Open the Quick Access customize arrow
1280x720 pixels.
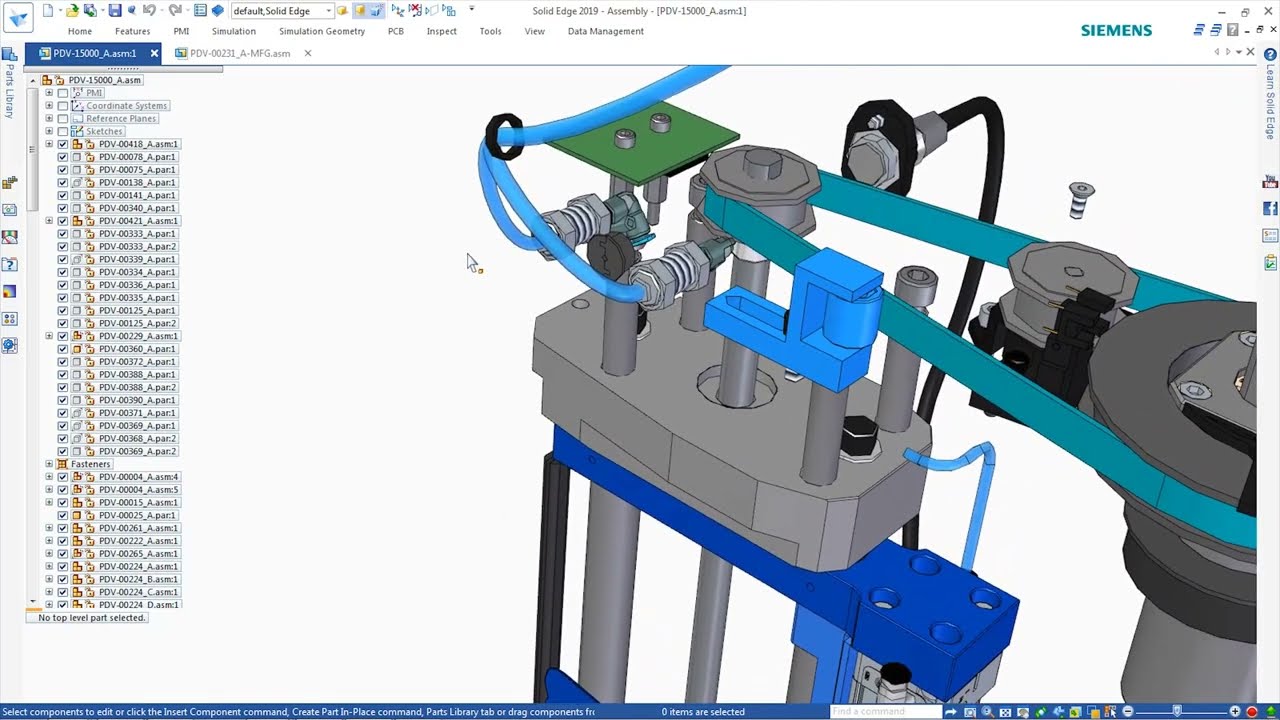pos(471,10)
